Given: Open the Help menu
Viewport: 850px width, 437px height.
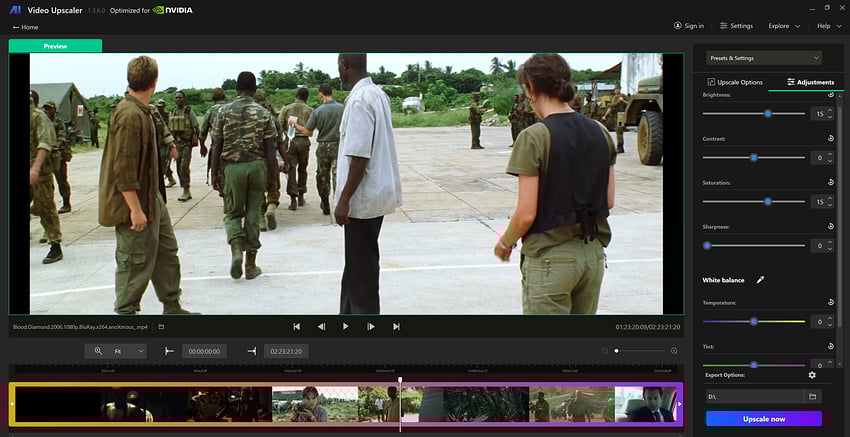Looking at the screenshot, I should pos(825,26).
